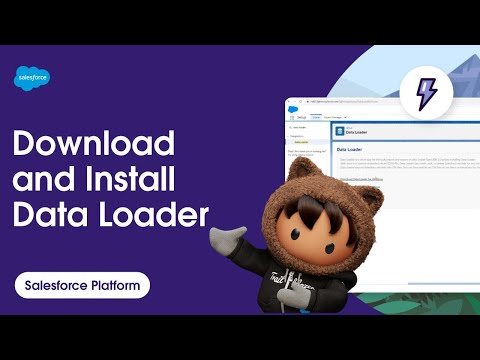Open the Object Manager dropdown arrow
480x360 pixels.
345,118
